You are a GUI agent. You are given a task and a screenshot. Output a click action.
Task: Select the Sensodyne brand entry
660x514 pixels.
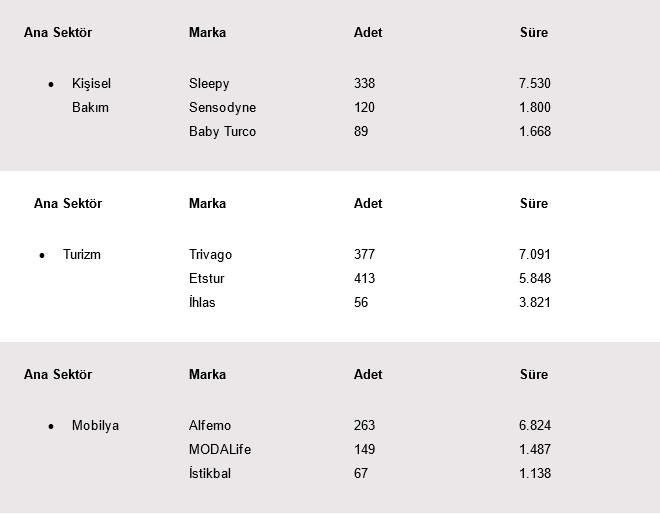pos(222,108)
